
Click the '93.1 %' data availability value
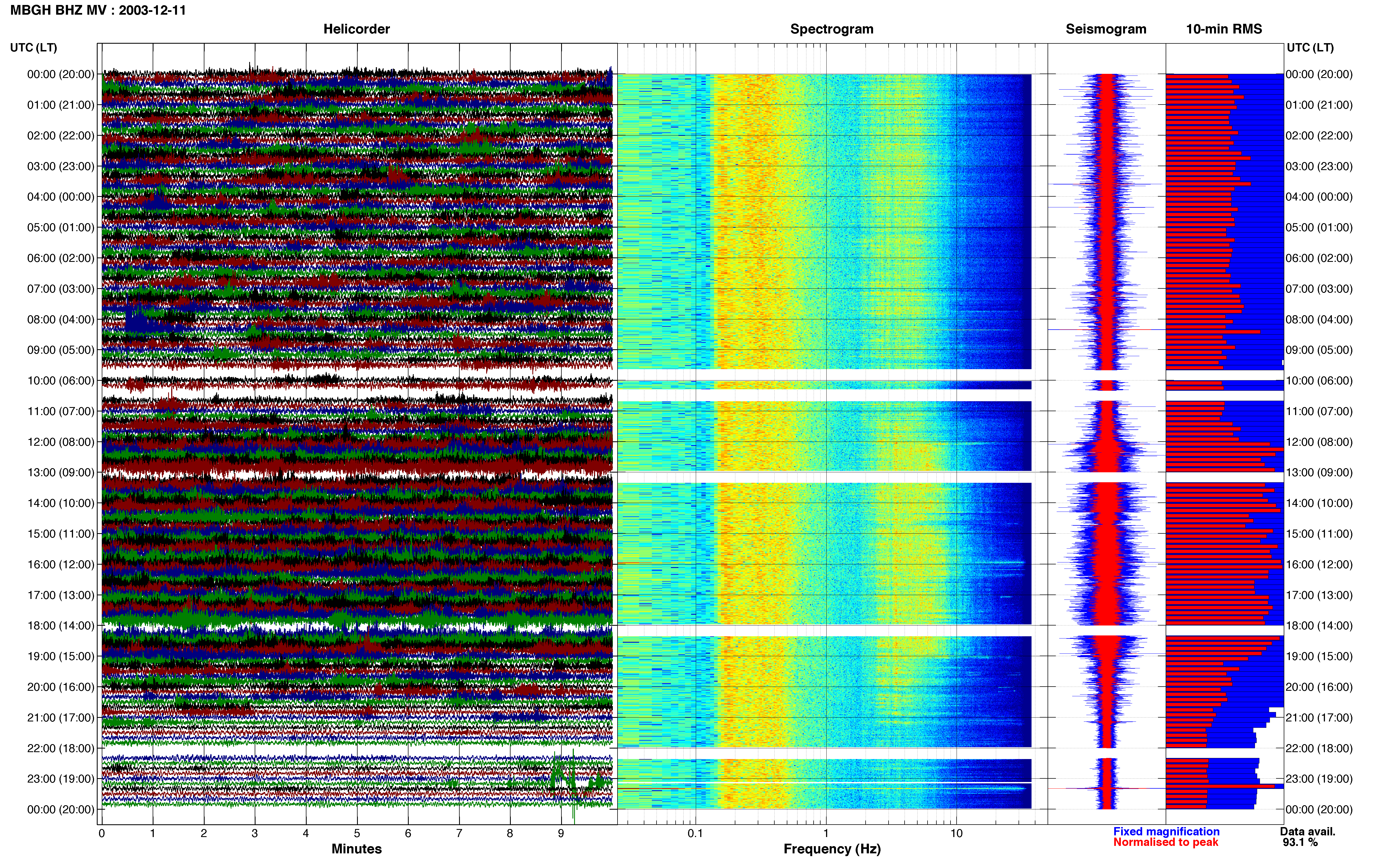point(1300,842)
